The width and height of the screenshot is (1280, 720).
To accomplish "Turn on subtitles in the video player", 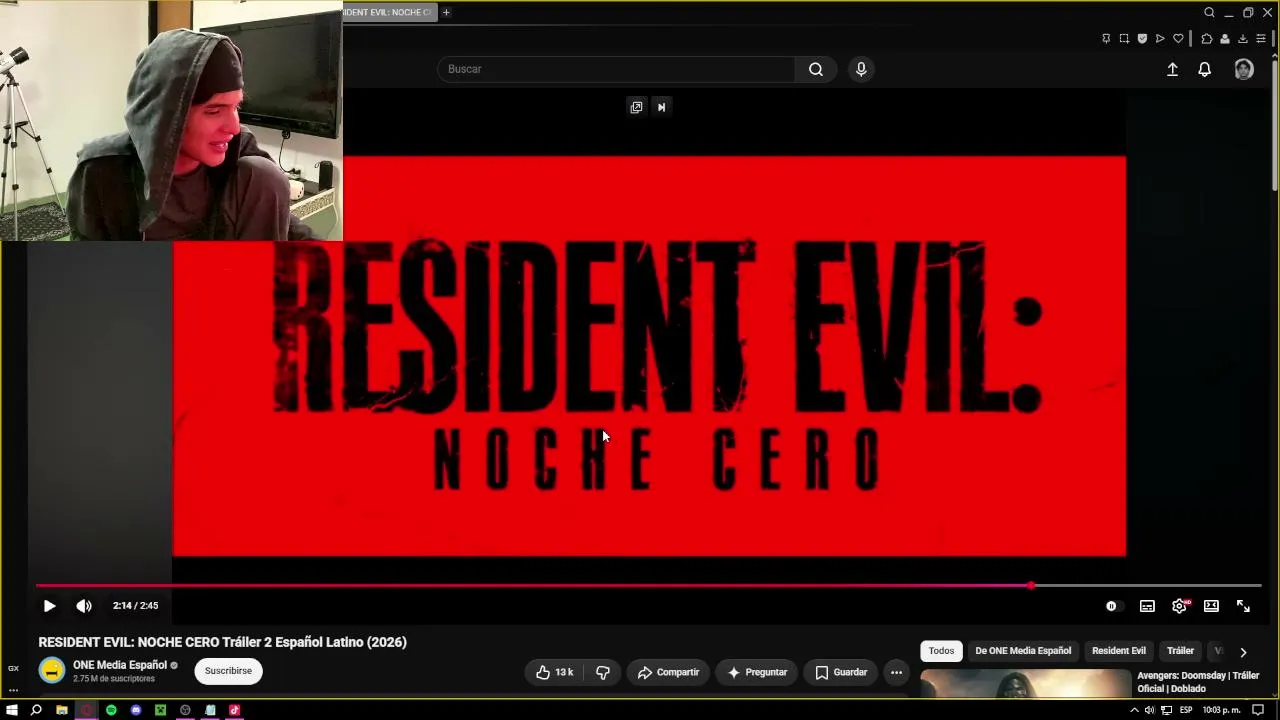I will tap(1147, 606).
